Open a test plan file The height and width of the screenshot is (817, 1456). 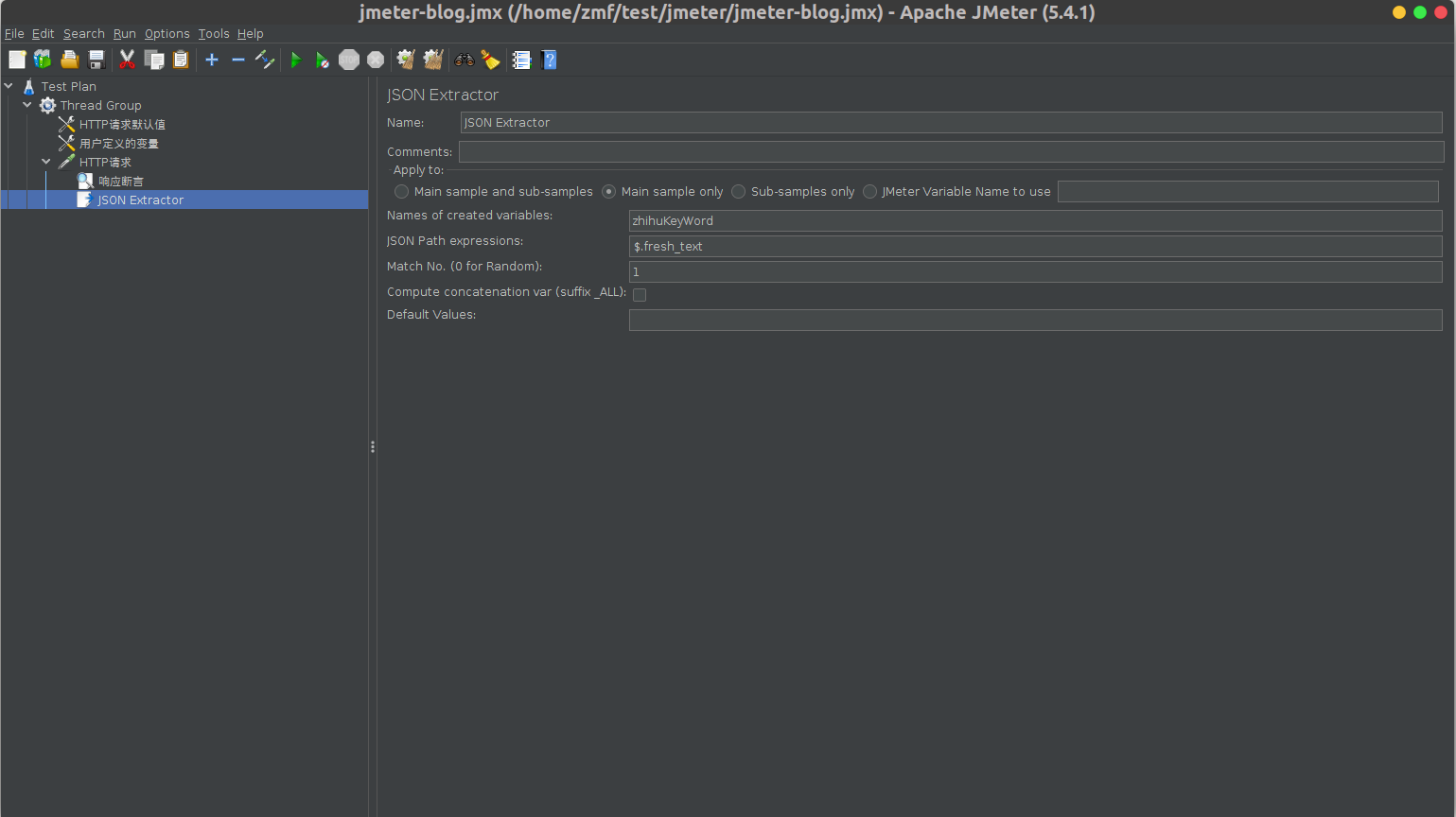(69, 60)
